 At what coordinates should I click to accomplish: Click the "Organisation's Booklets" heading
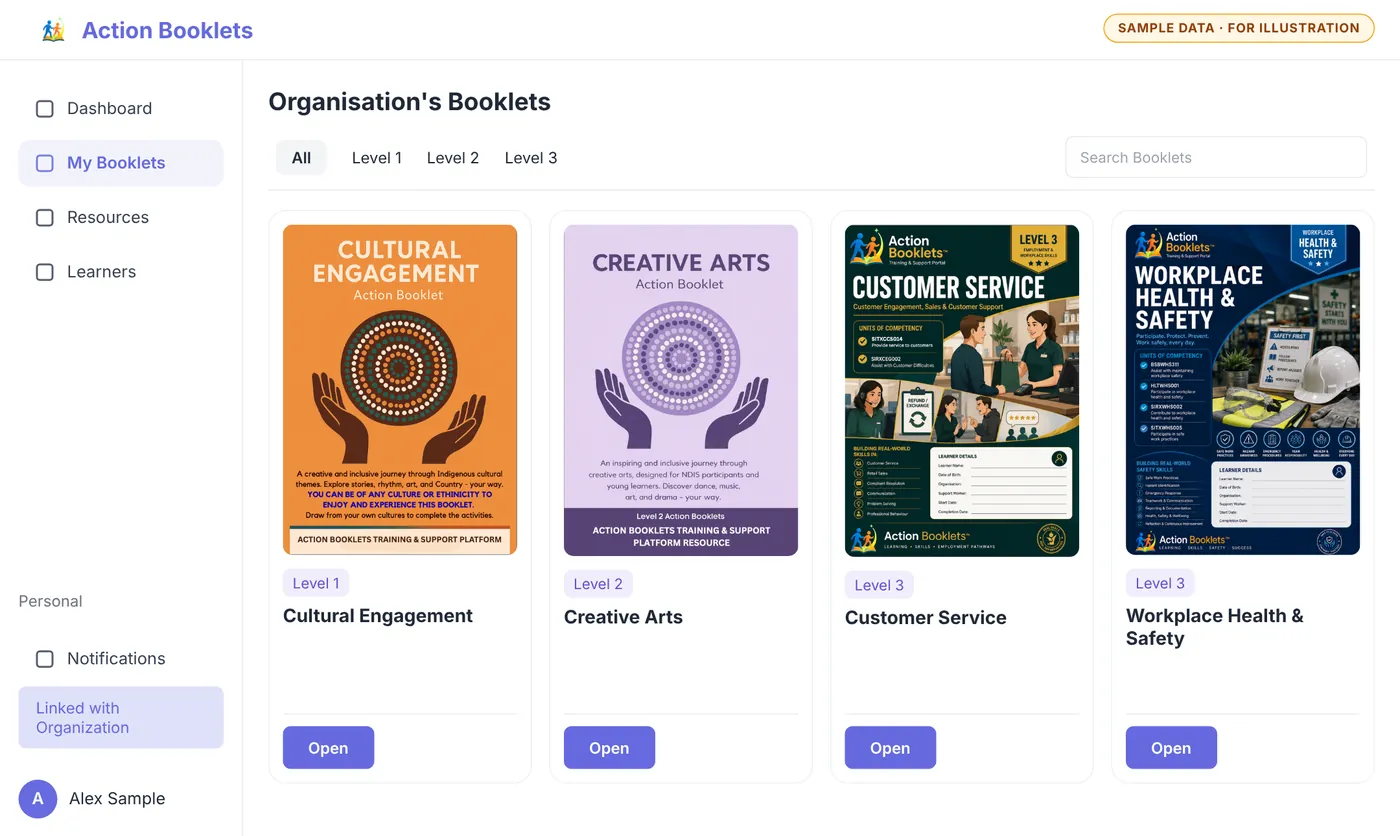410,102
